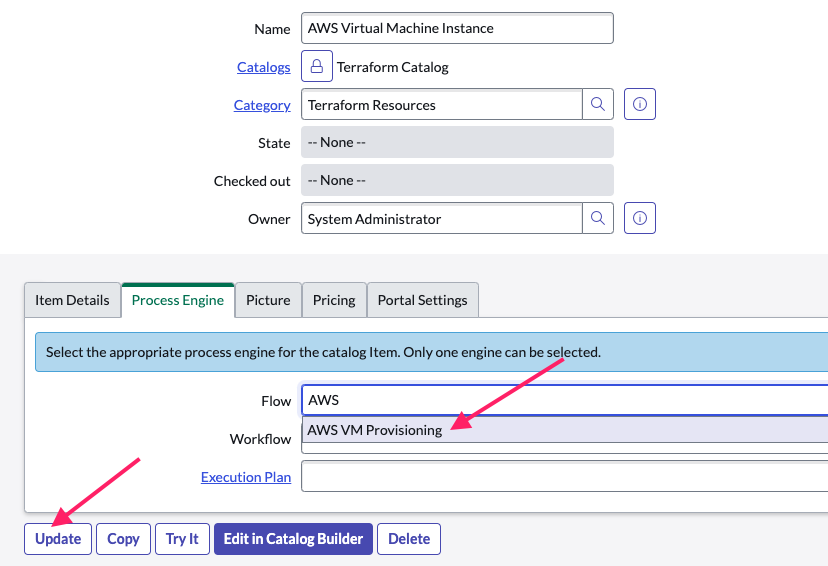This screenshot has width=828, height=566.
Task: Focus the Execution Plan field
Action: pyautogui.click(x=565, y=476)
